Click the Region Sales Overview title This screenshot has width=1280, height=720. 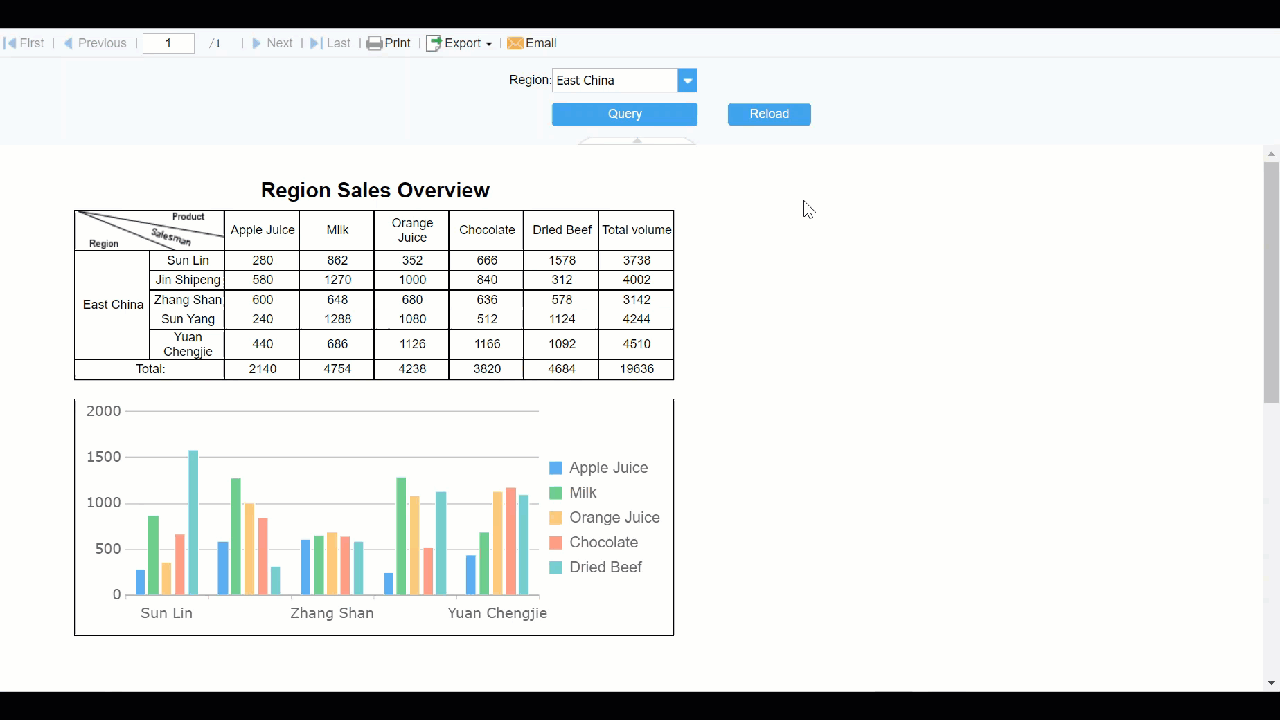coord(375,190)
